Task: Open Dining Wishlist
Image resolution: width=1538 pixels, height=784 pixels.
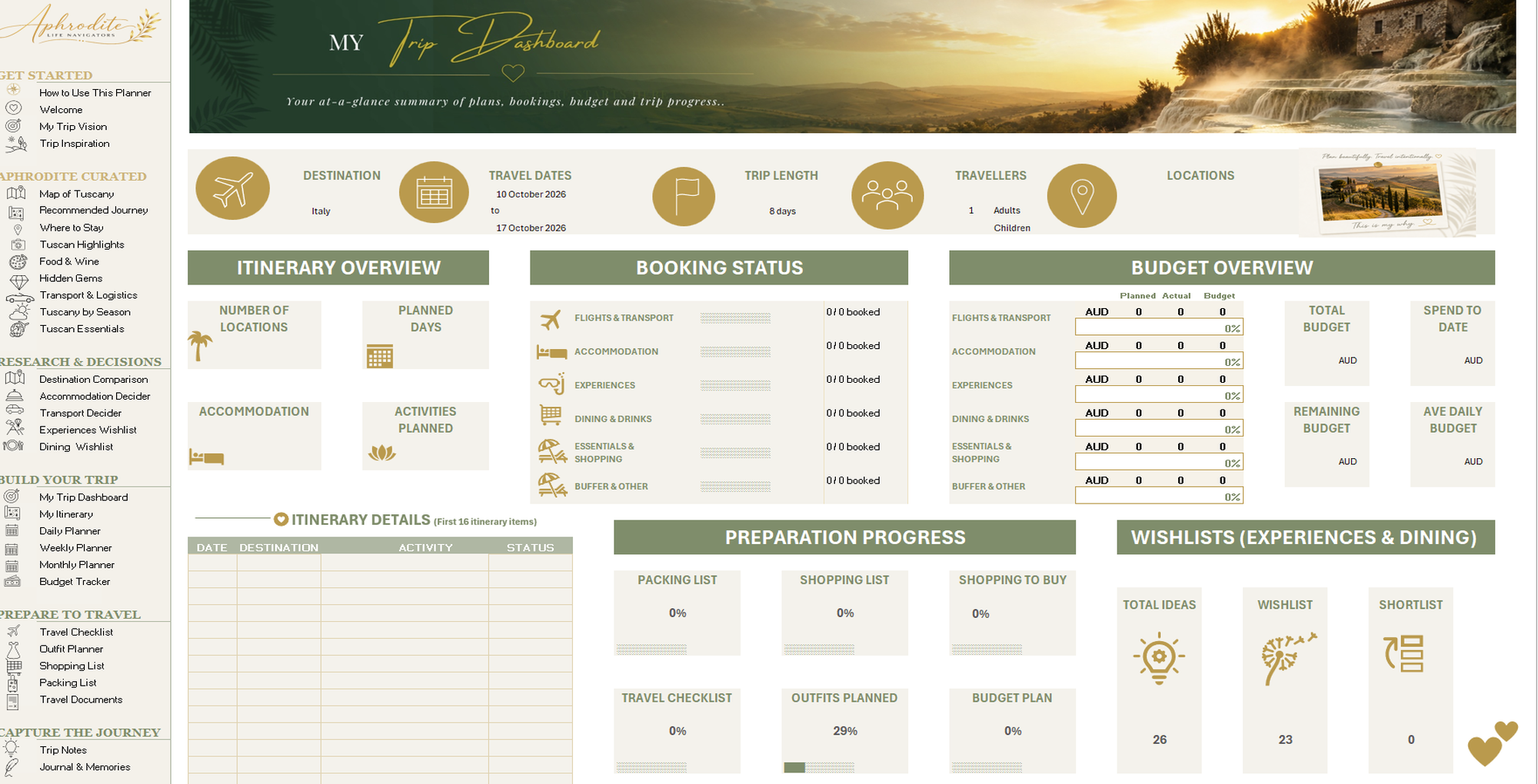Action: click(76, 447)
